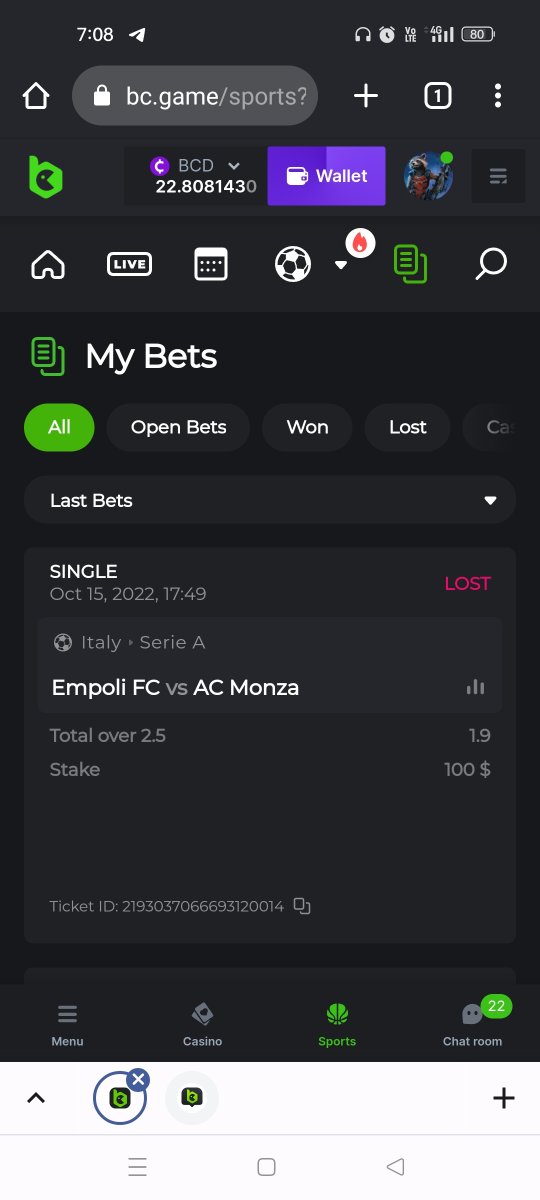The height and width of the screenshot is (1200, 540).
Task: Click the browser address bar bc.game
Action: click(195, 96)
